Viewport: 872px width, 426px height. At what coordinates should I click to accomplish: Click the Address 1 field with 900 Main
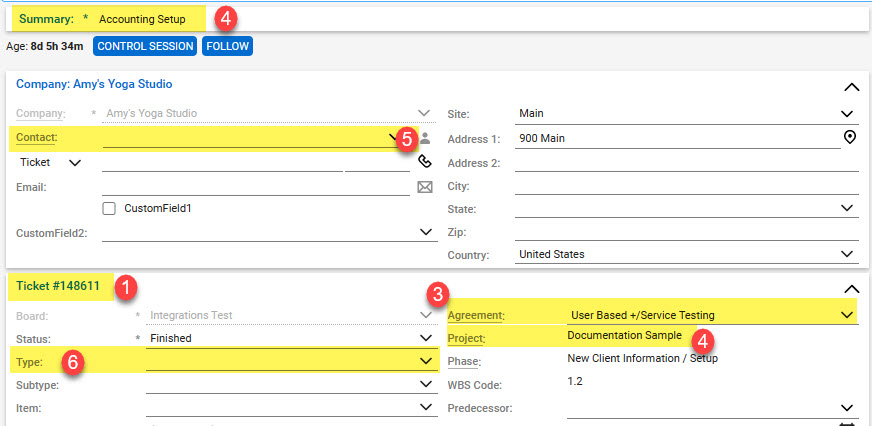(677, 138)
